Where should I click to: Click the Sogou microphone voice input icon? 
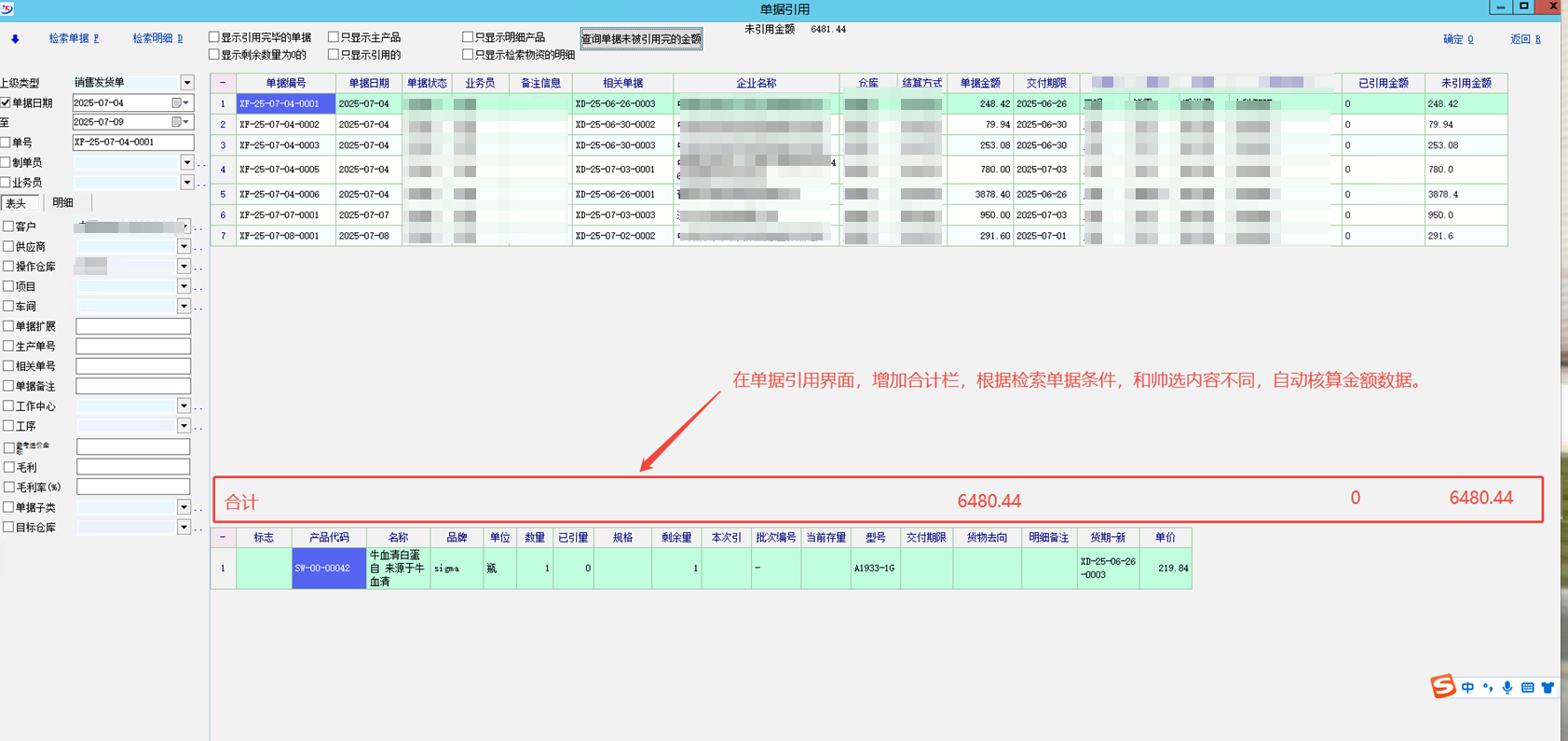[1507, 688]
